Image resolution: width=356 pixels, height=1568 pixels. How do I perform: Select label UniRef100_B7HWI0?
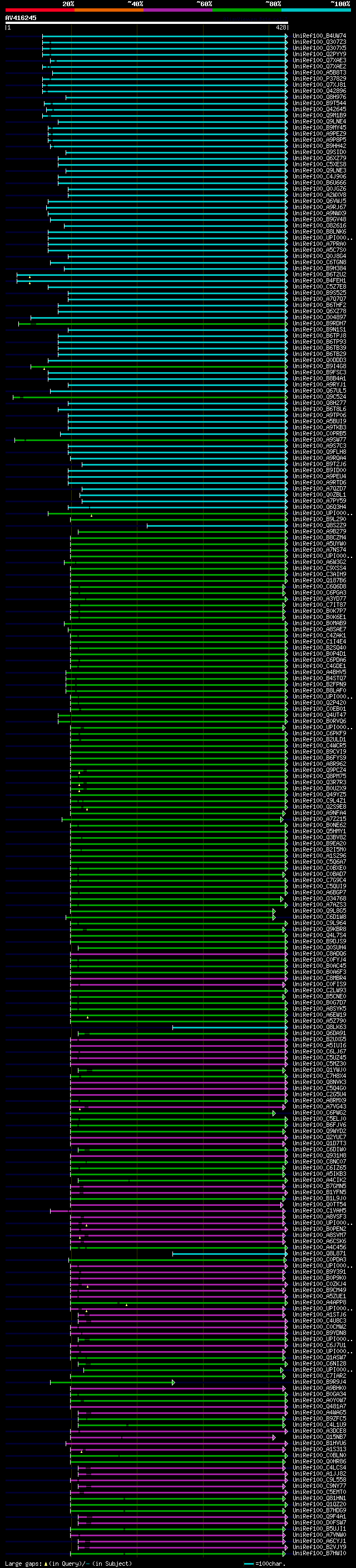tap(319, 1553)
